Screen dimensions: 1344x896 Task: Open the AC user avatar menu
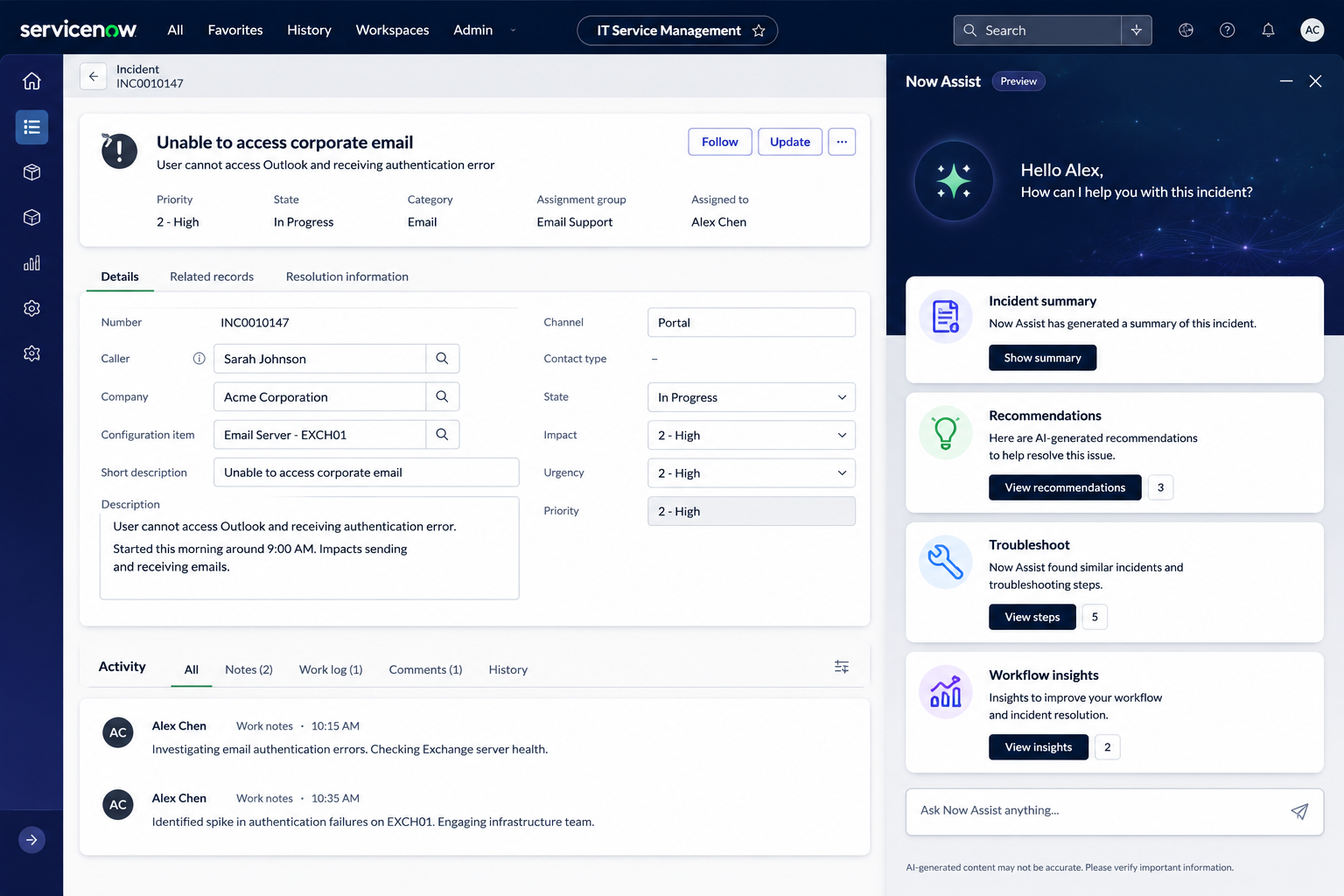coord(1312,30)
